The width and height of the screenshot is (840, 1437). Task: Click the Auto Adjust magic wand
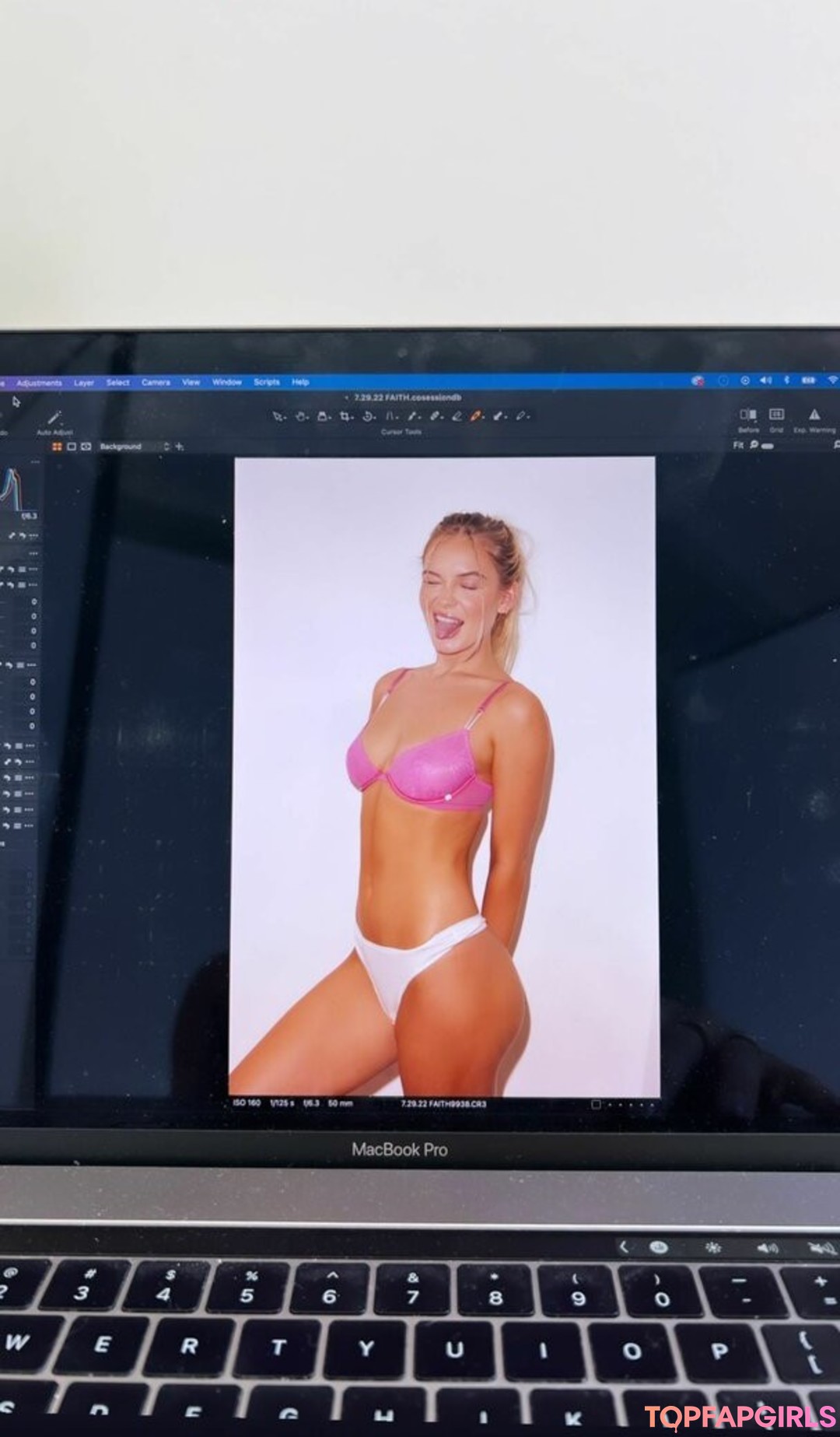(54, 419)
